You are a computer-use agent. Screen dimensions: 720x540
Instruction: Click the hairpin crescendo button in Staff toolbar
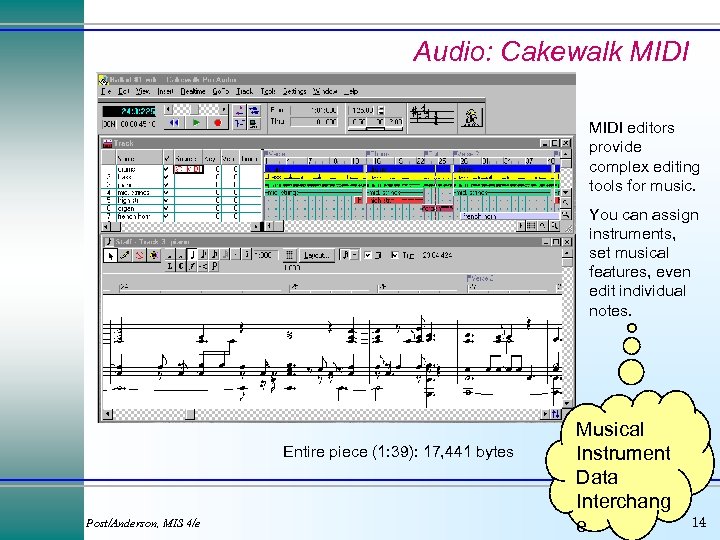pyautogui.click(x=203, y=266)
